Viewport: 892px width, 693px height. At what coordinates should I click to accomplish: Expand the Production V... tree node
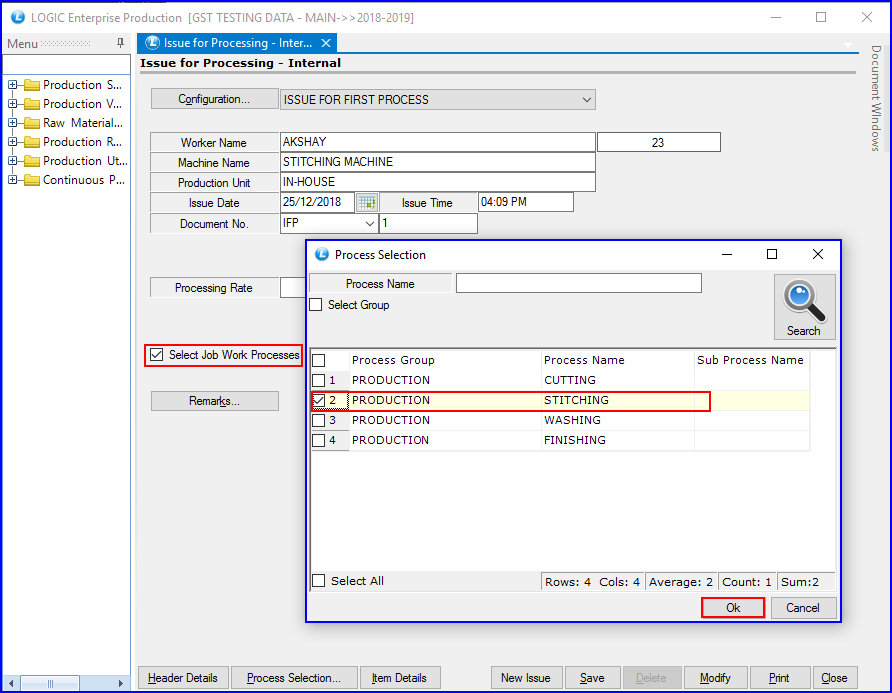click(x=13, y=104)
